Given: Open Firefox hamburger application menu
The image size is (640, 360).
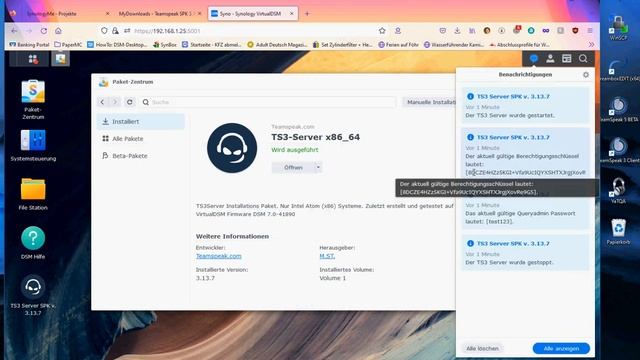Looking at the screenshot, I should (590, 31).
